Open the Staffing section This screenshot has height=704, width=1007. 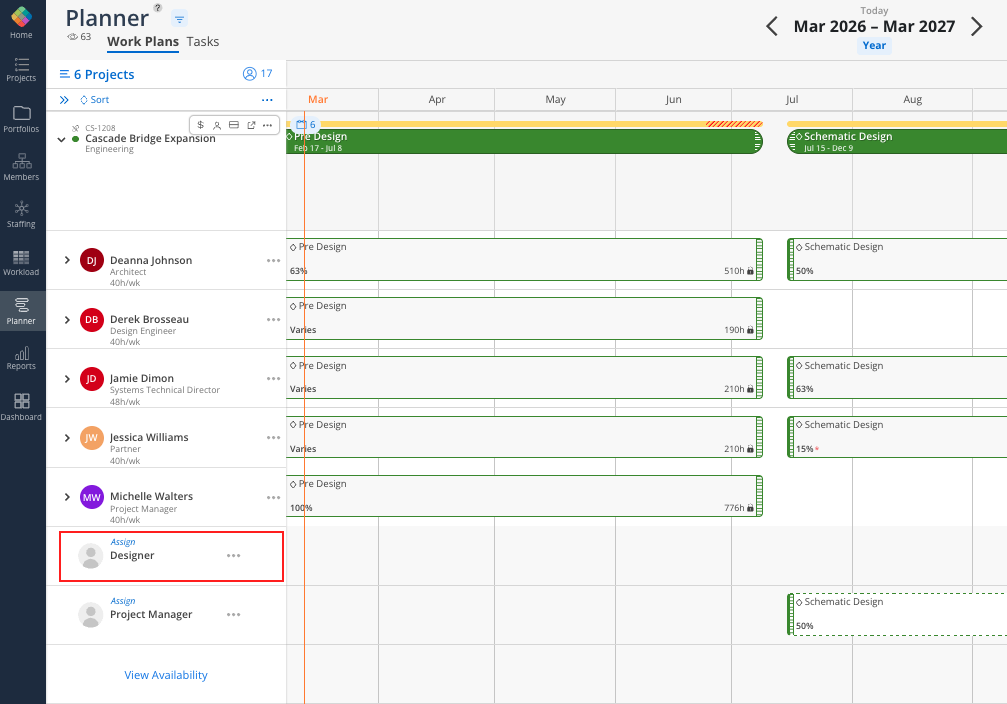click(x=21, y=215)
